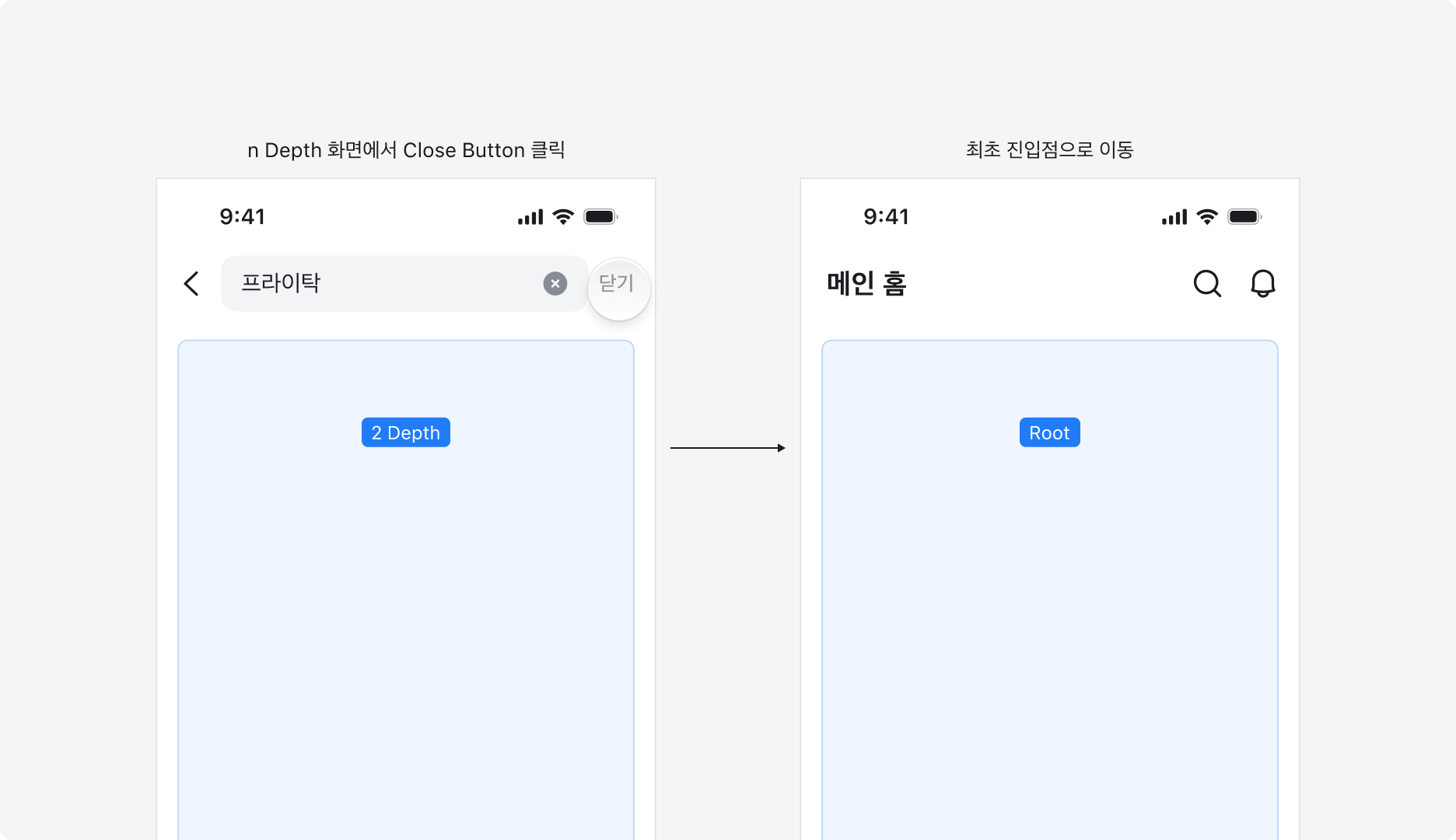Click the Wi-Fi icon in the right phone status bar

[1207, 217]
